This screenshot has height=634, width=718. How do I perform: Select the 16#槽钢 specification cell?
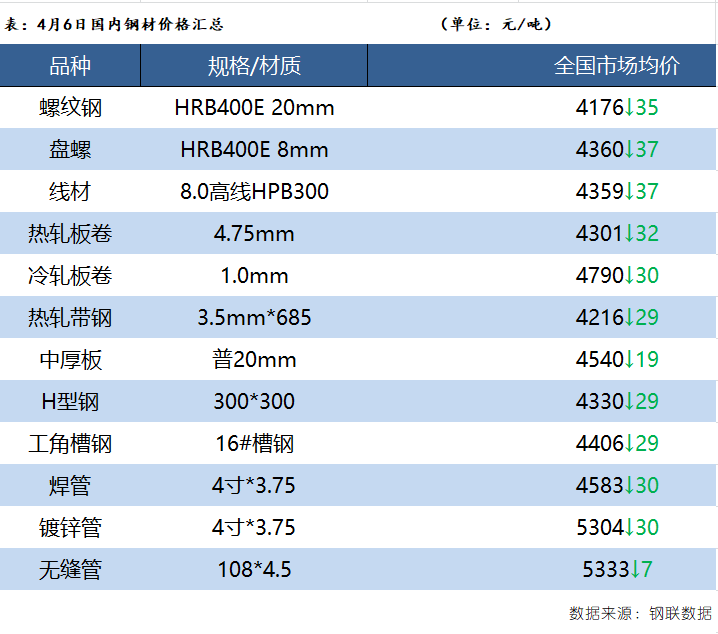click(x=254, y=444)
